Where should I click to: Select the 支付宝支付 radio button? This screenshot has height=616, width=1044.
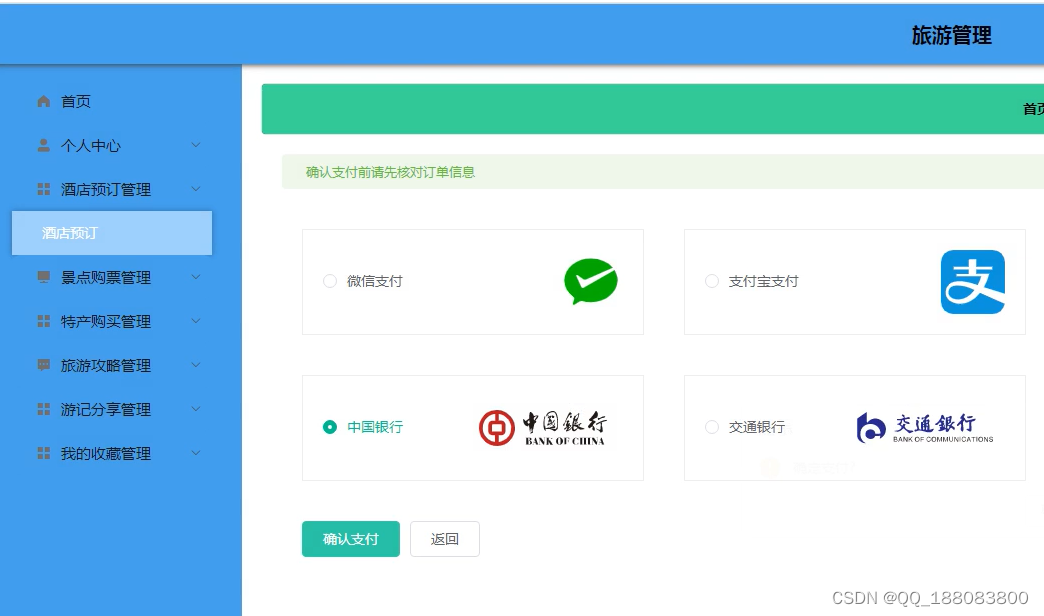[x=711, y=281]
